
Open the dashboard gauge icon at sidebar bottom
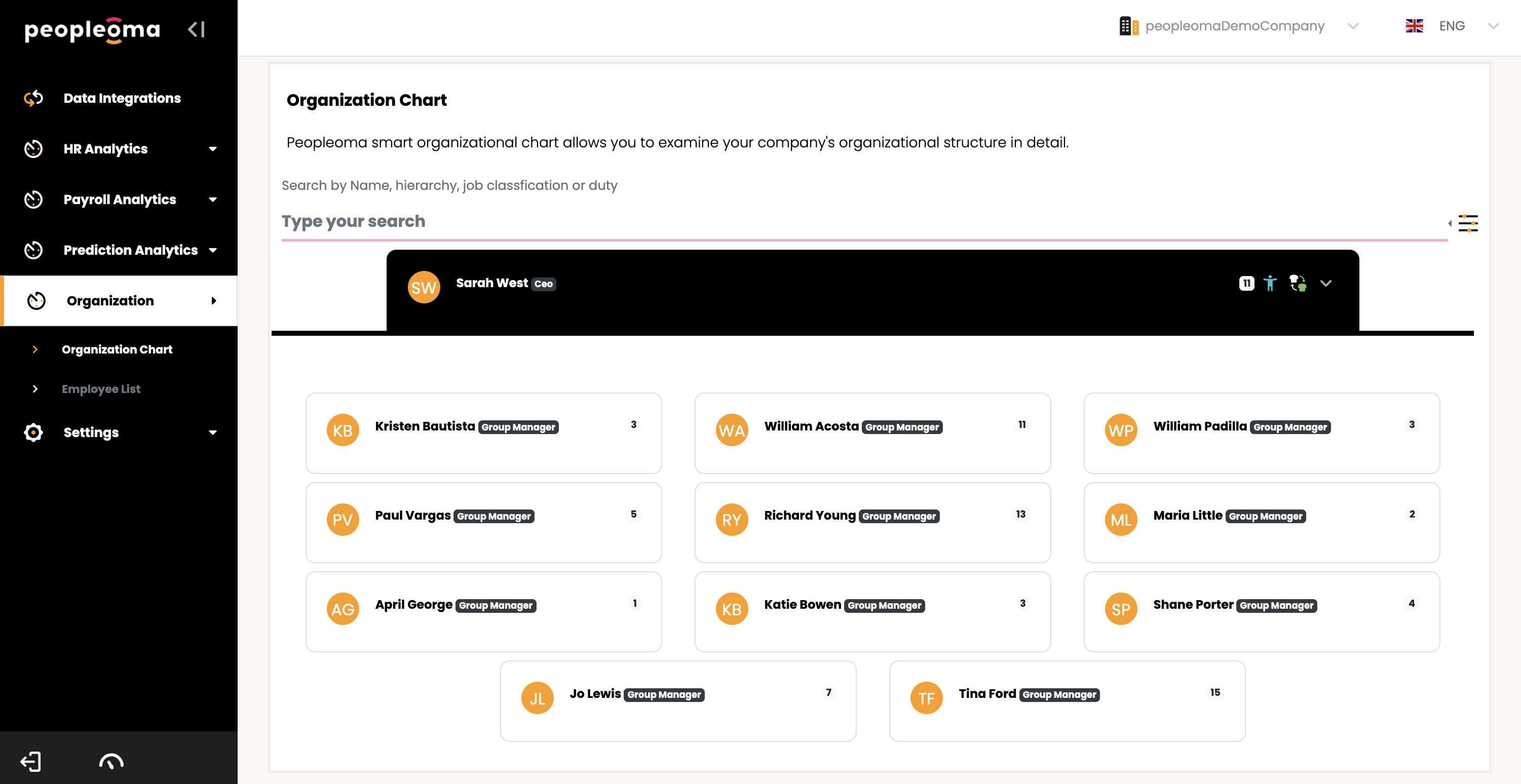click(111, 762)
